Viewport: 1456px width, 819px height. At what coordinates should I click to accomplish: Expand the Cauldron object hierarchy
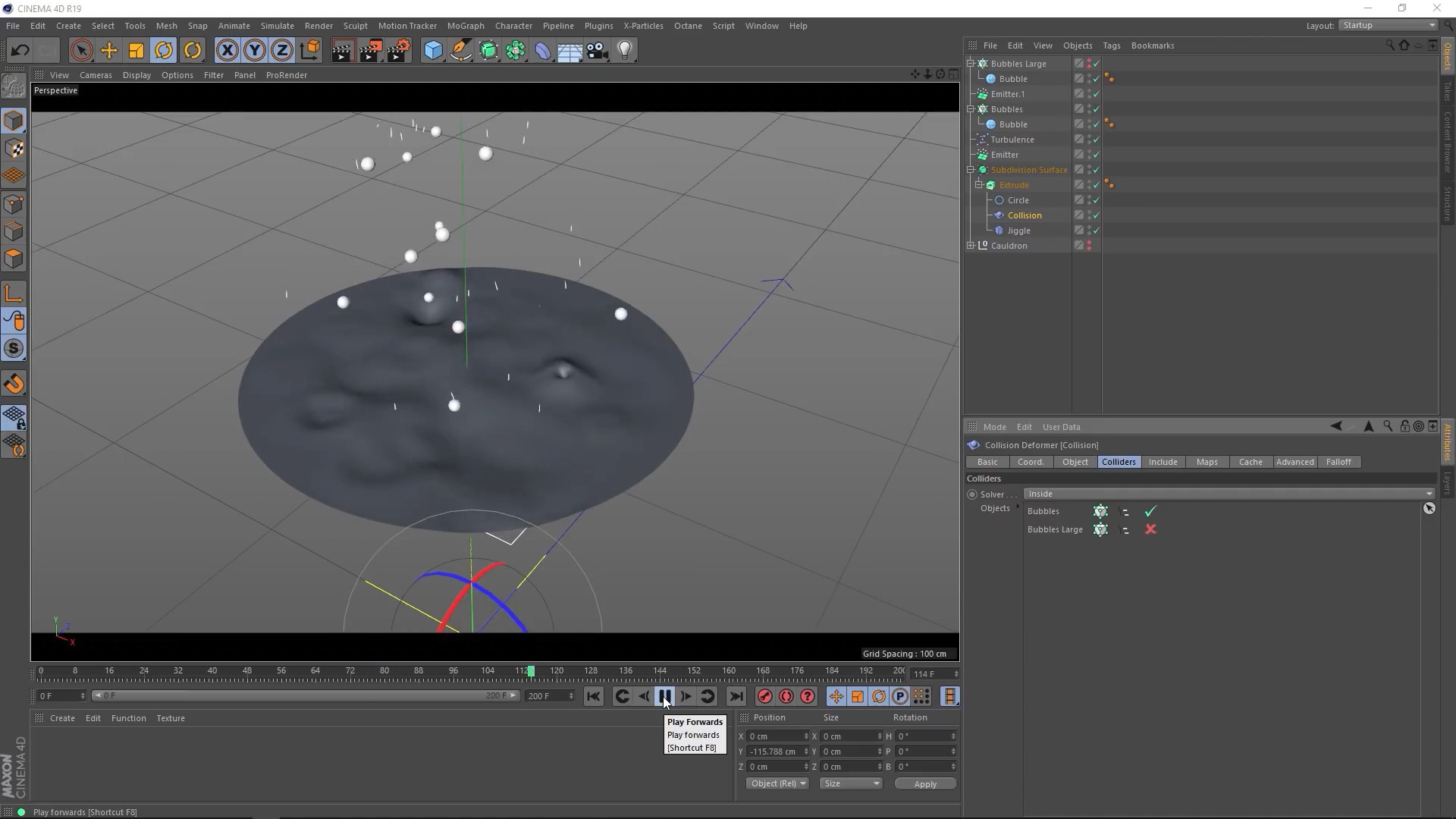(971, 246)
